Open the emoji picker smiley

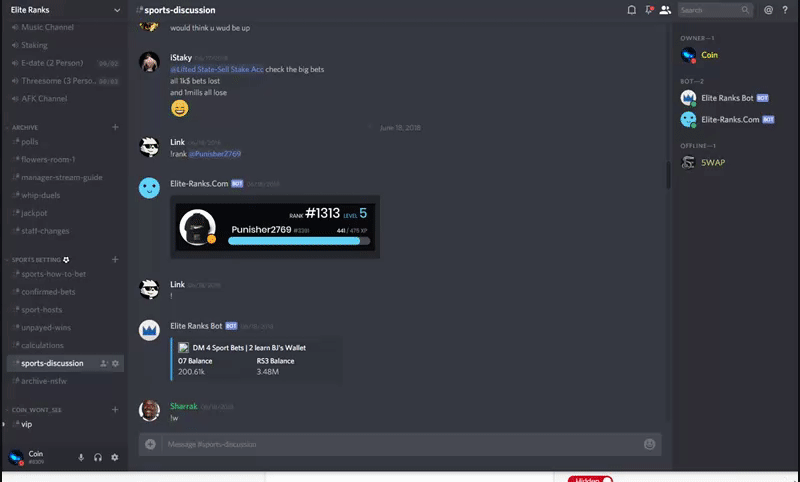(649, 444)
